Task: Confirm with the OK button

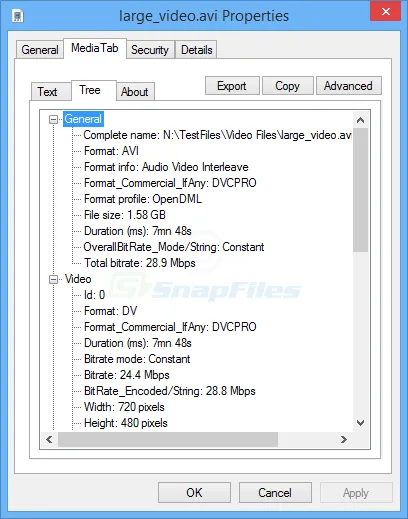Action: (194, 493)
